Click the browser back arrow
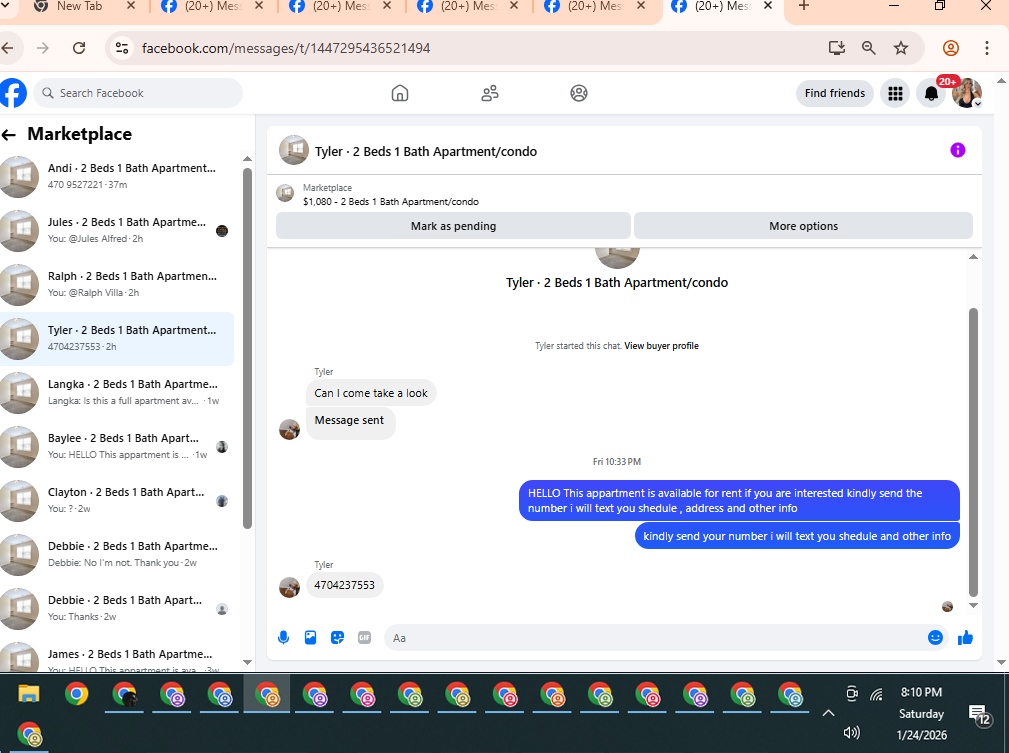This screenshot has height=753, width=1009. click(7, 48)
